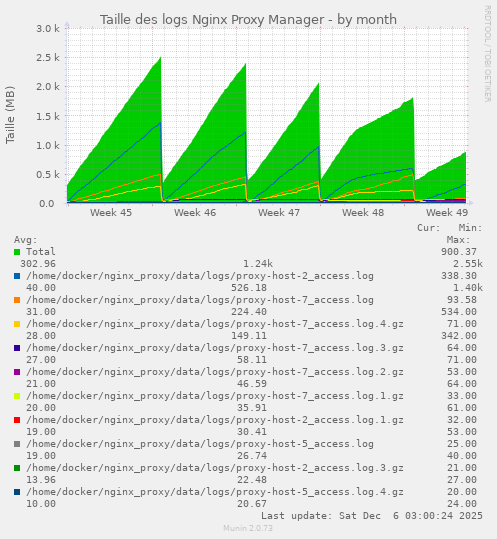Click the Total average value 1.24k
Image resolution: width=497 pixels, height=539 pixels.
258,264
